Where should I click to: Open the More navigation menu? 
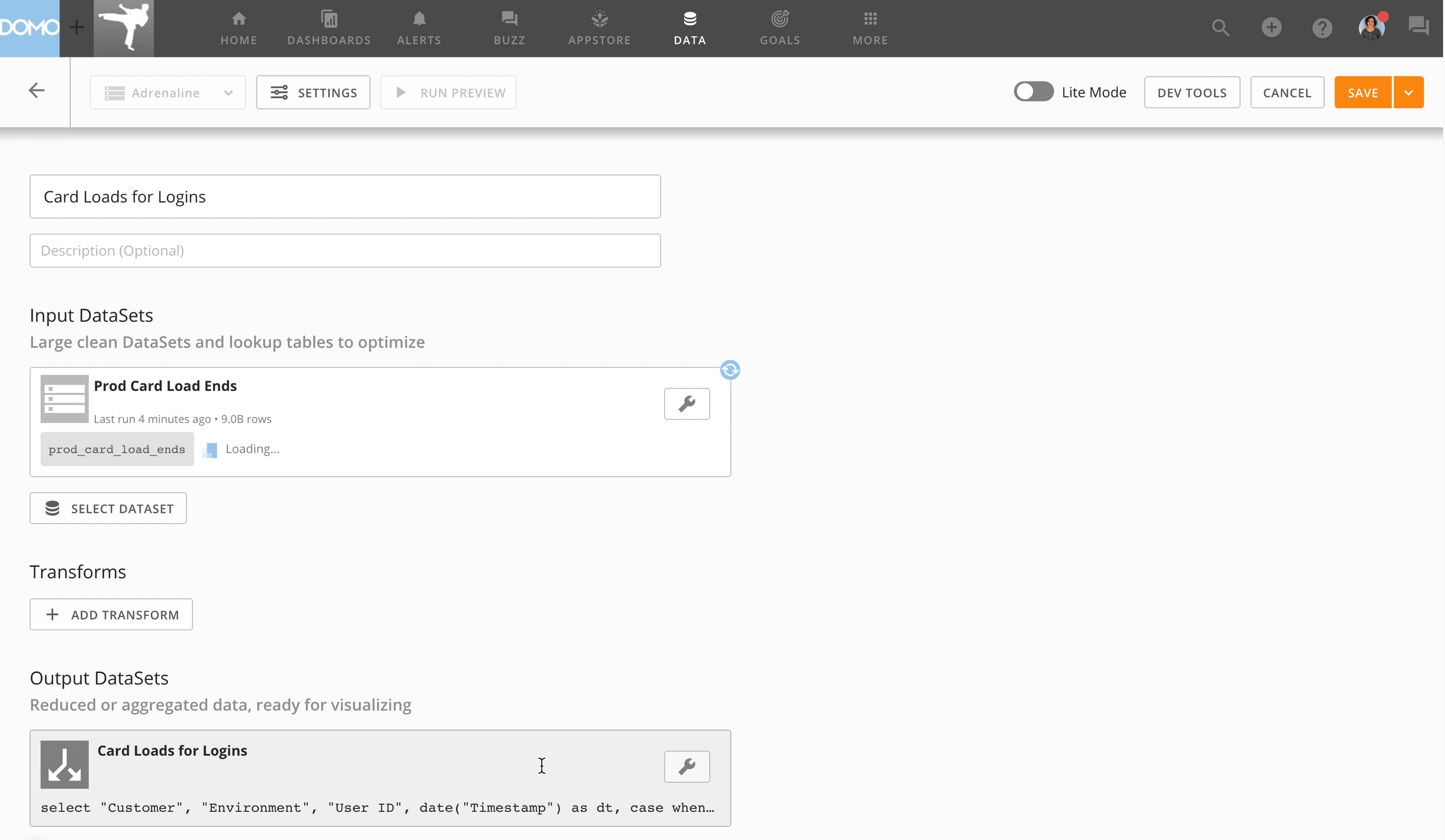tap(870, 27)
